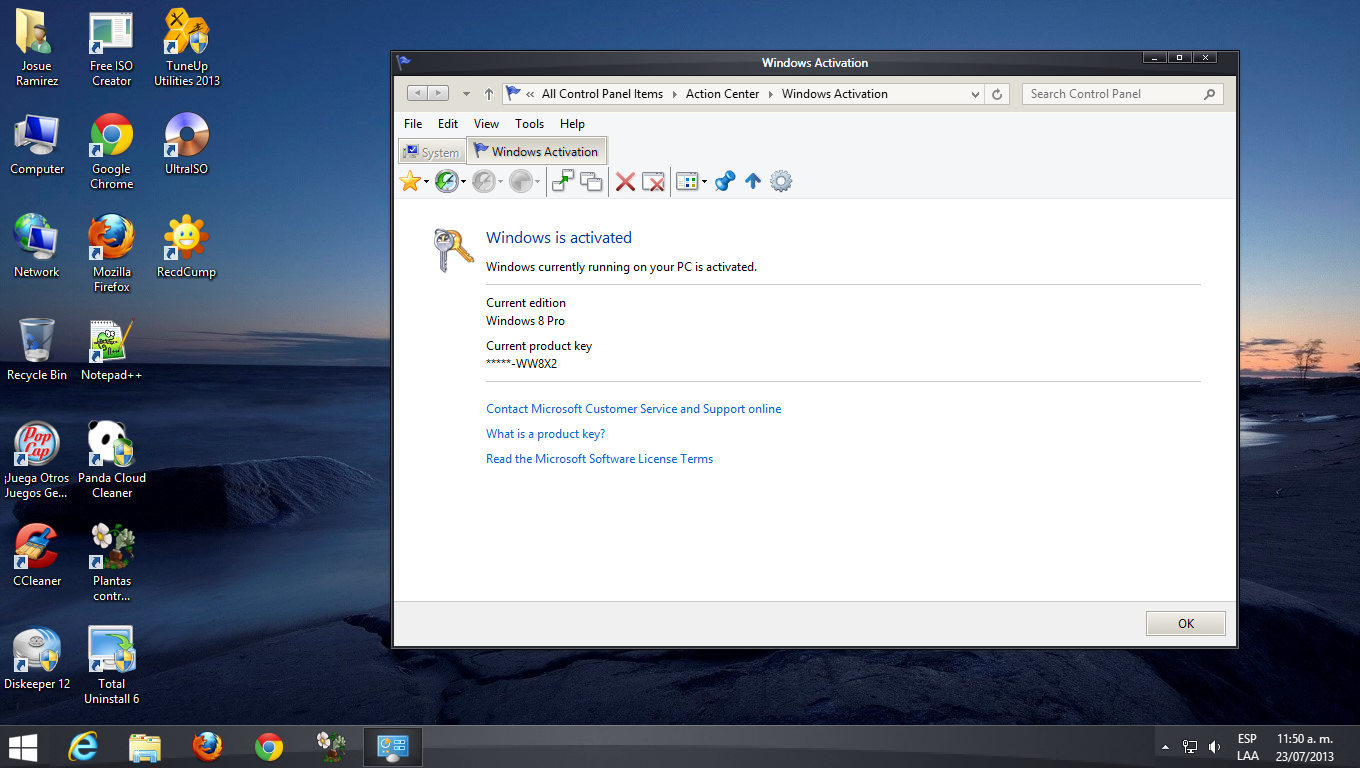Click the Back navigation arrow
The image size is (1360, 768).
pos(418,93)
